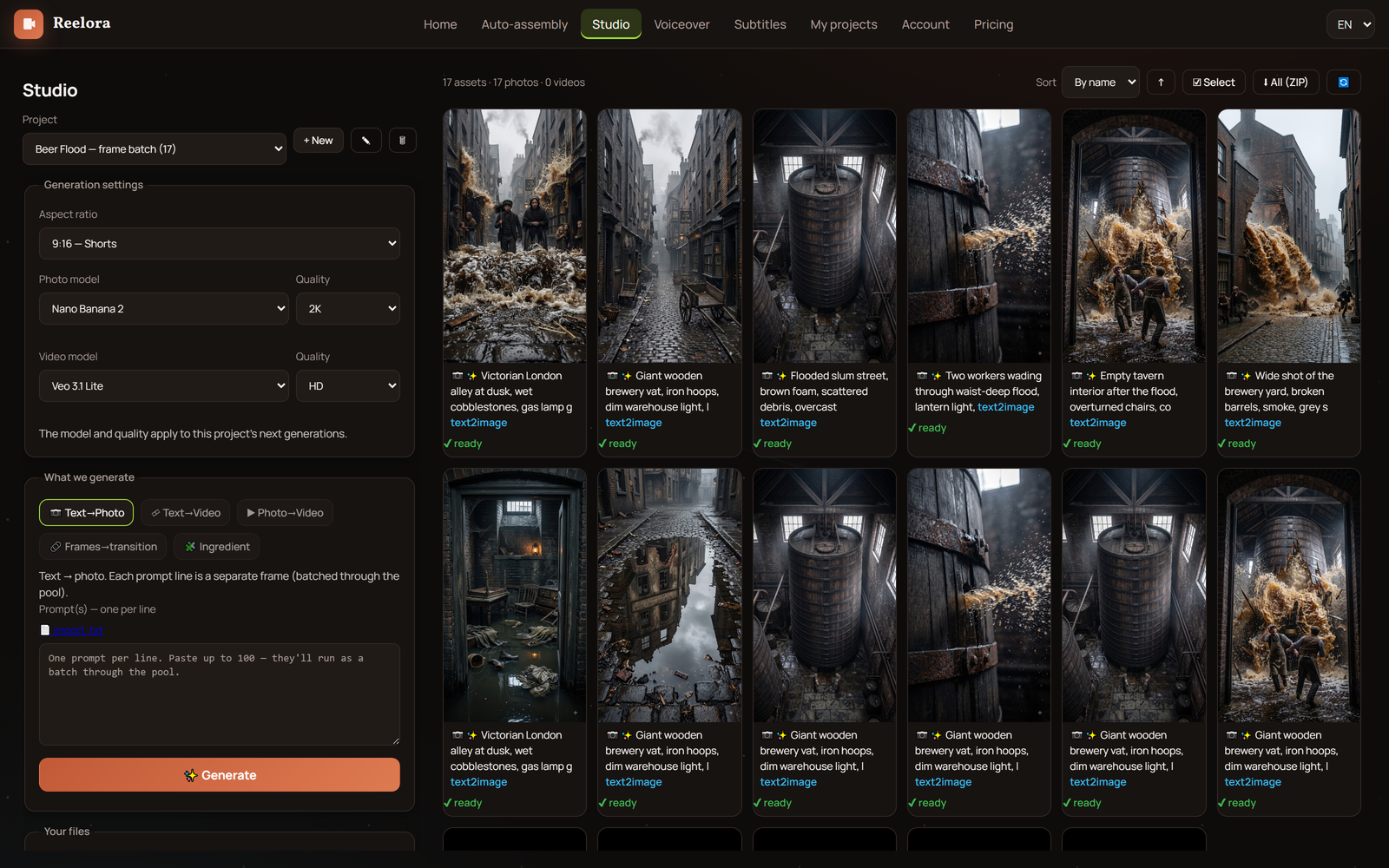Open the Aspect ratio dropdown showing 9:16 — Shorts
Viewport: 1389px width, 868px height.
pos(220,244)
